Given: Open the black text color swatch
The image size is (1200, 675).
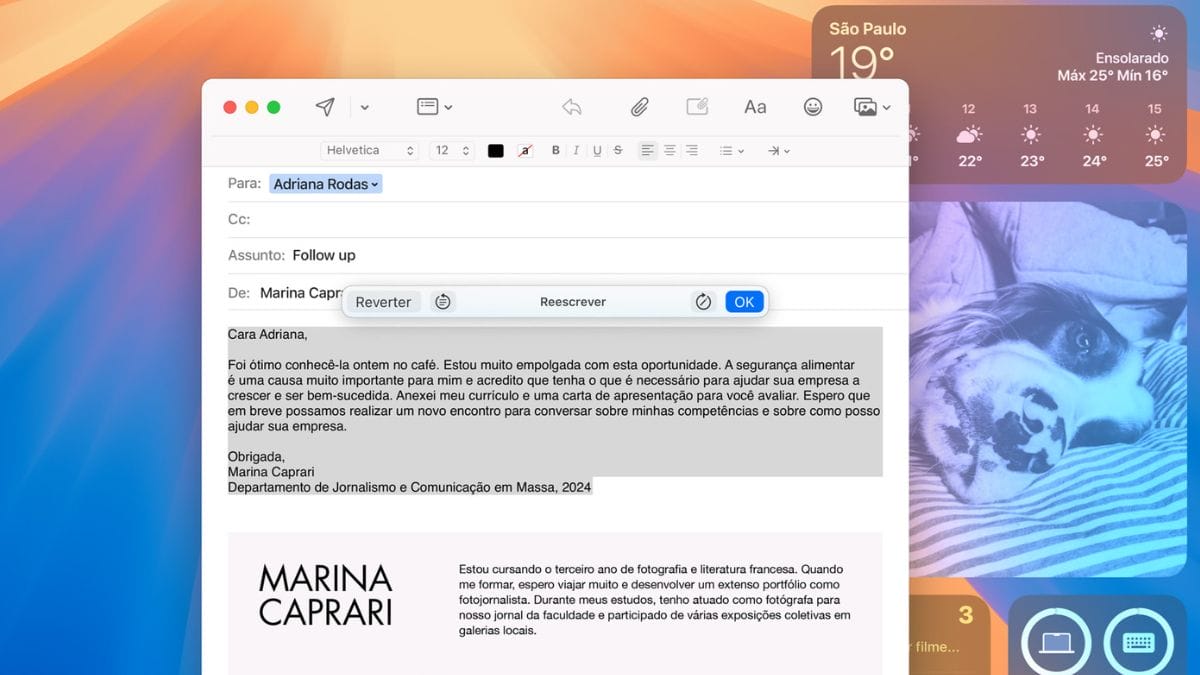Looking at the screenshot, I should [x=495, y=151].
